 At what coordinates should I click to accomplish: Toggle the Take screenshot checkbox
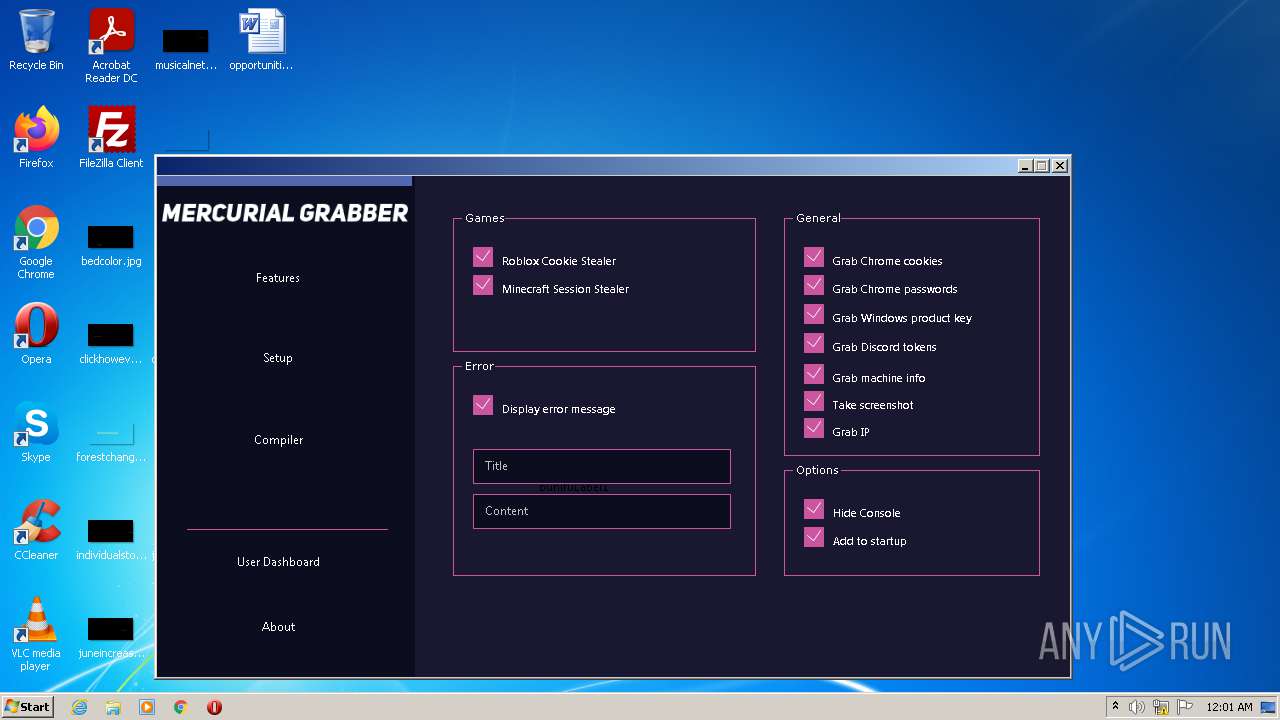pos(814,401)
